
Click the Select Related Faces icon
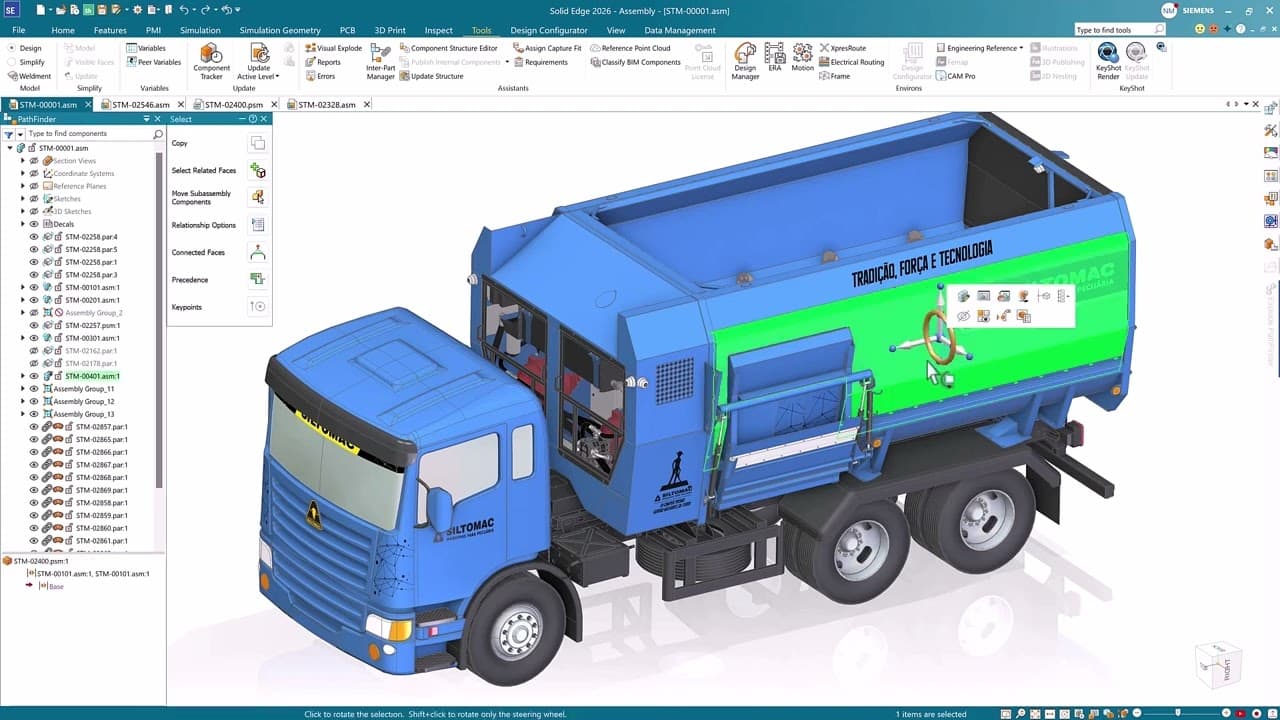point(258,171)
